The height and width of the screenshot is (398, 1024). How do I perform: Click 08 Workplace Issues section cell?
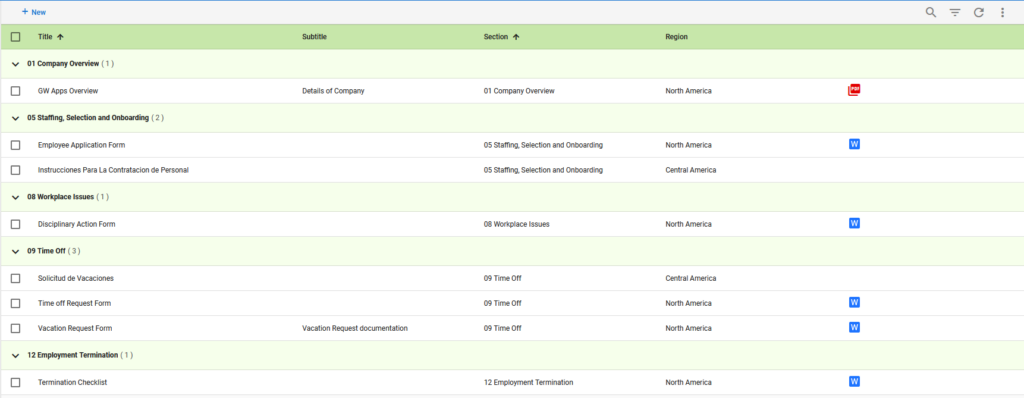(x=517, y=224)
